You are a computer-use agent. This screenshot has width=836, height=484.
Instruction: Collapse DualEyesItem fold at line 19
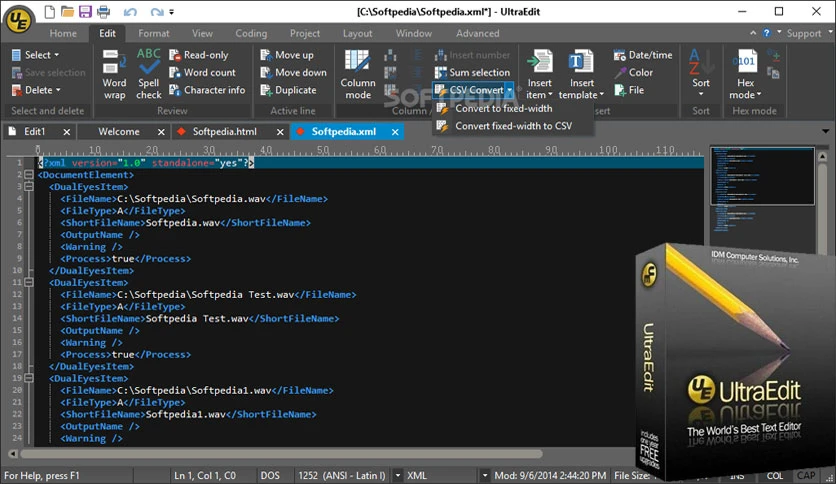point(29,378)
